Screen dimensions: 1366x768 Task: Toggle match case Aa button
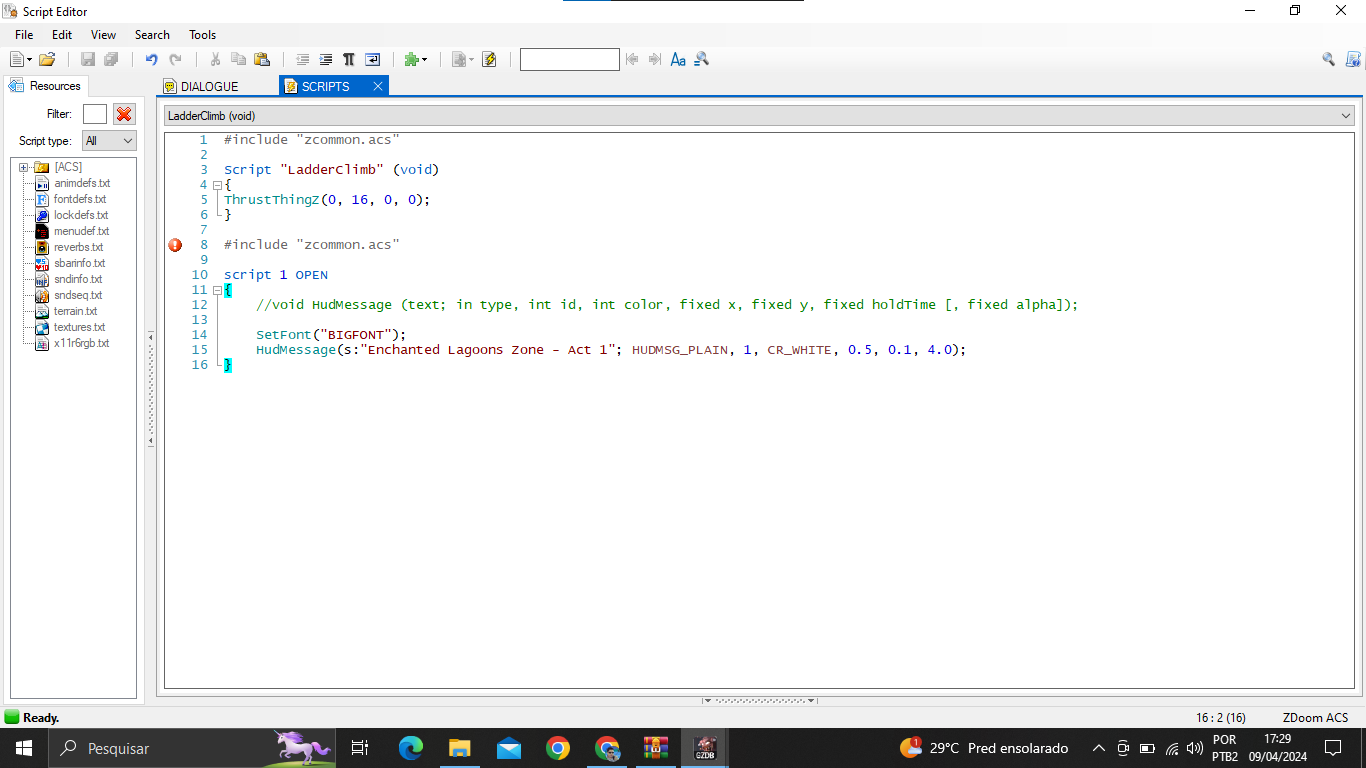(x=678, y=60)
